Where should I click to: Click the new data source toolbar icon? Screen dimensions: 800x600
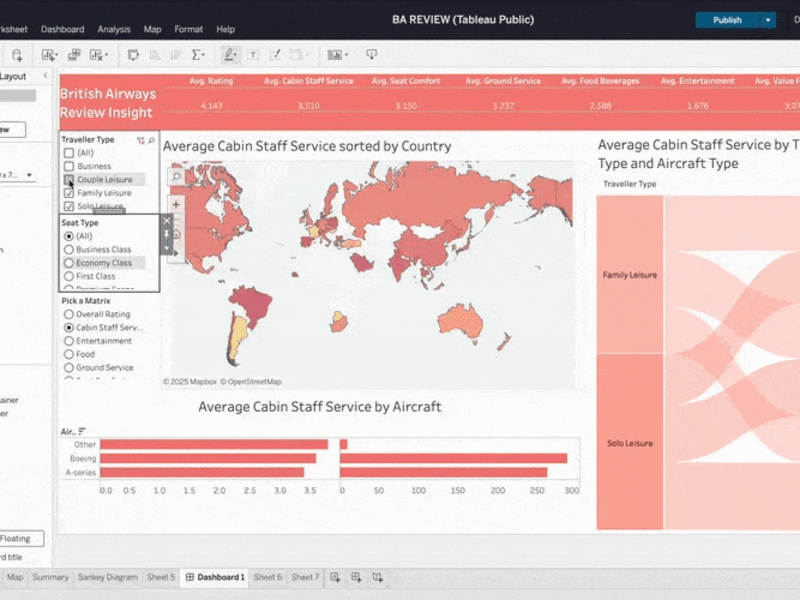coord(17,55)
